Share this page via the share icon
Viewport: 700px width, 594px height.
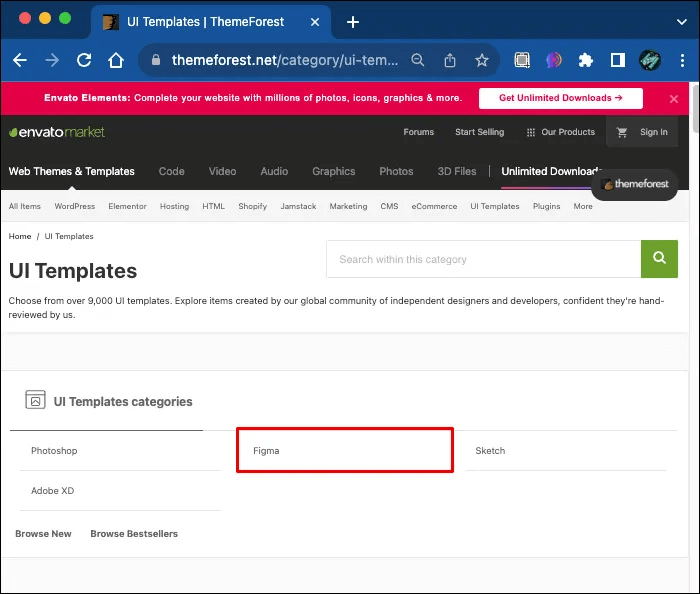(x=450, y=60)
